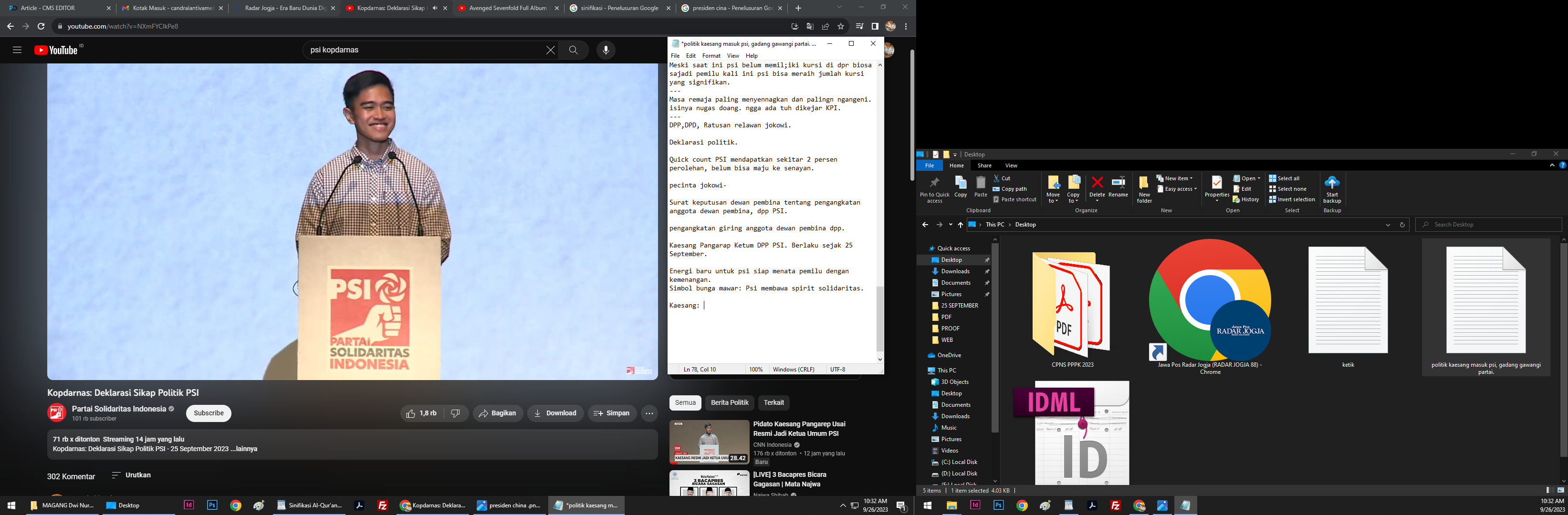Click Pin to Quick access
Viewport: 1568px width, 515px height.
click(934, 190)
